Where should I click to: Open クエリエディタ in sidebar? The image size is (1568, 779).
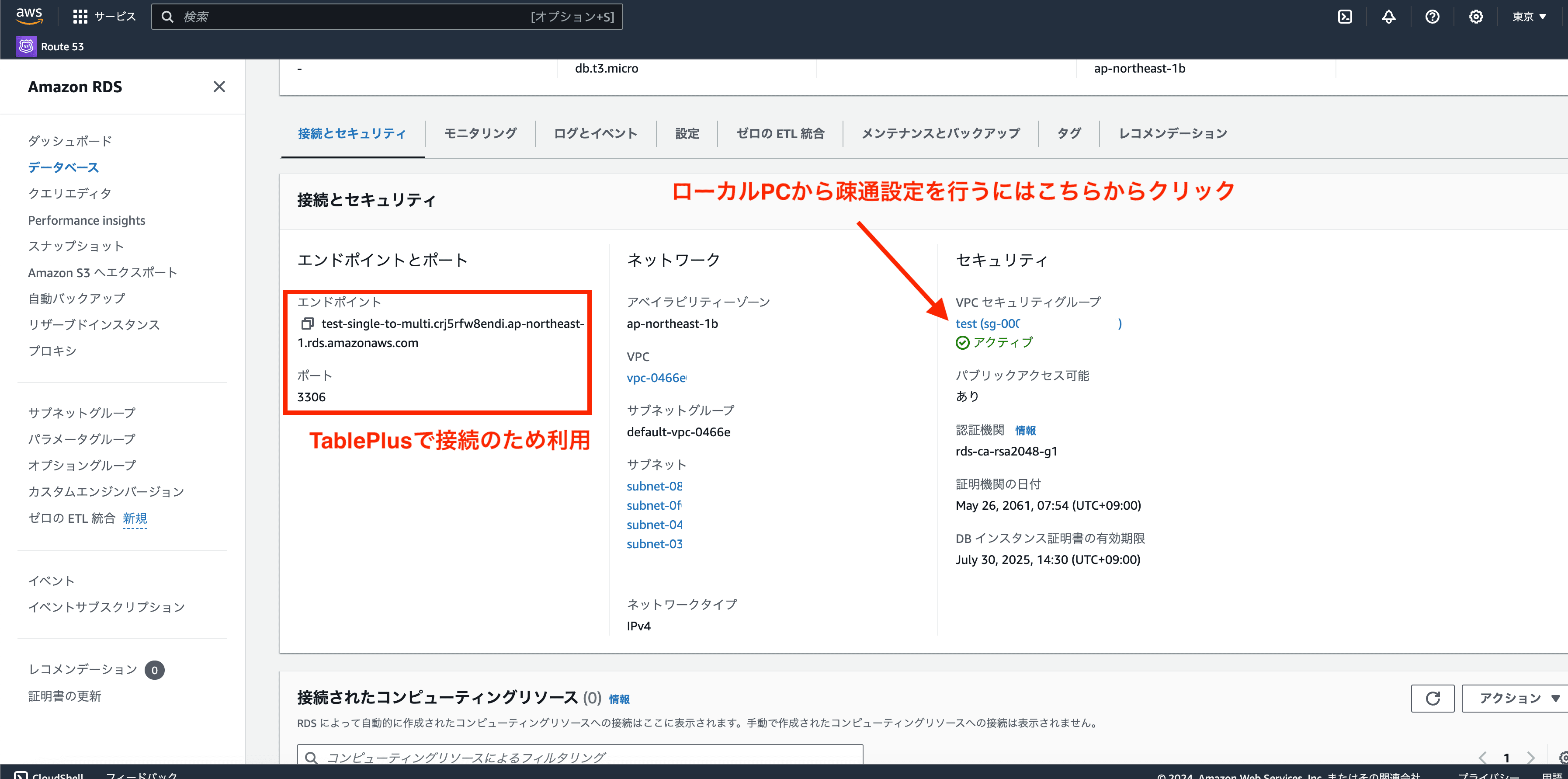pos(70,193)
